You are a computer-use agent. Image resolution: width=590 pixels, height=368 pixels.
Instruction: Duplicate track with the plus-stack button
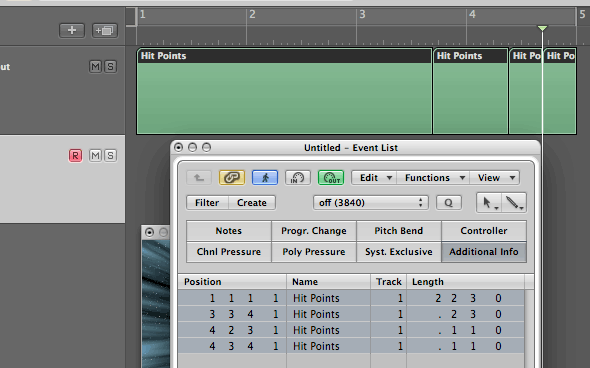(x=105, y=30)
